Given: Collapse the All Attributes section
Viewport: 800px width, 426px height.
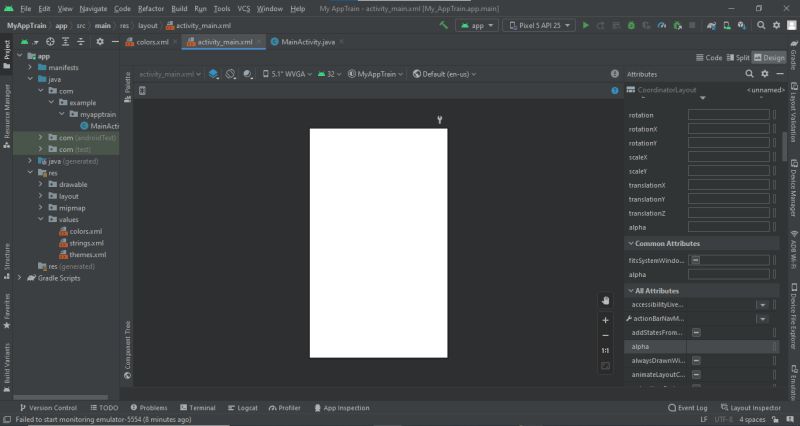Looking at the screenshot, I should pyautogui.click(x=631, y=291).
